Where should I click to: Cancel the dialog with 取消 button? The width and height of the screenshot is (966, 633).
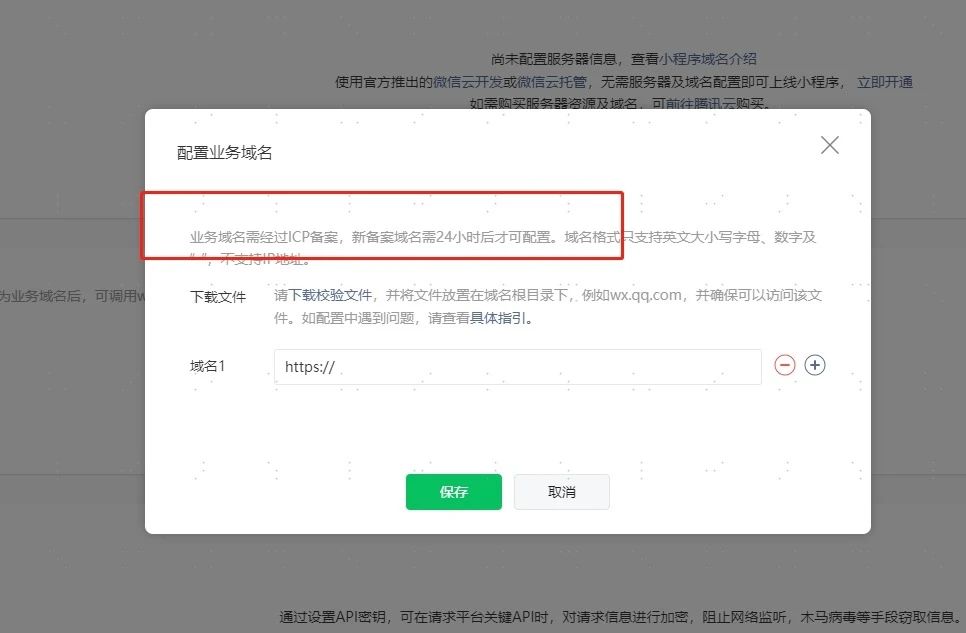tap(561, 492)
